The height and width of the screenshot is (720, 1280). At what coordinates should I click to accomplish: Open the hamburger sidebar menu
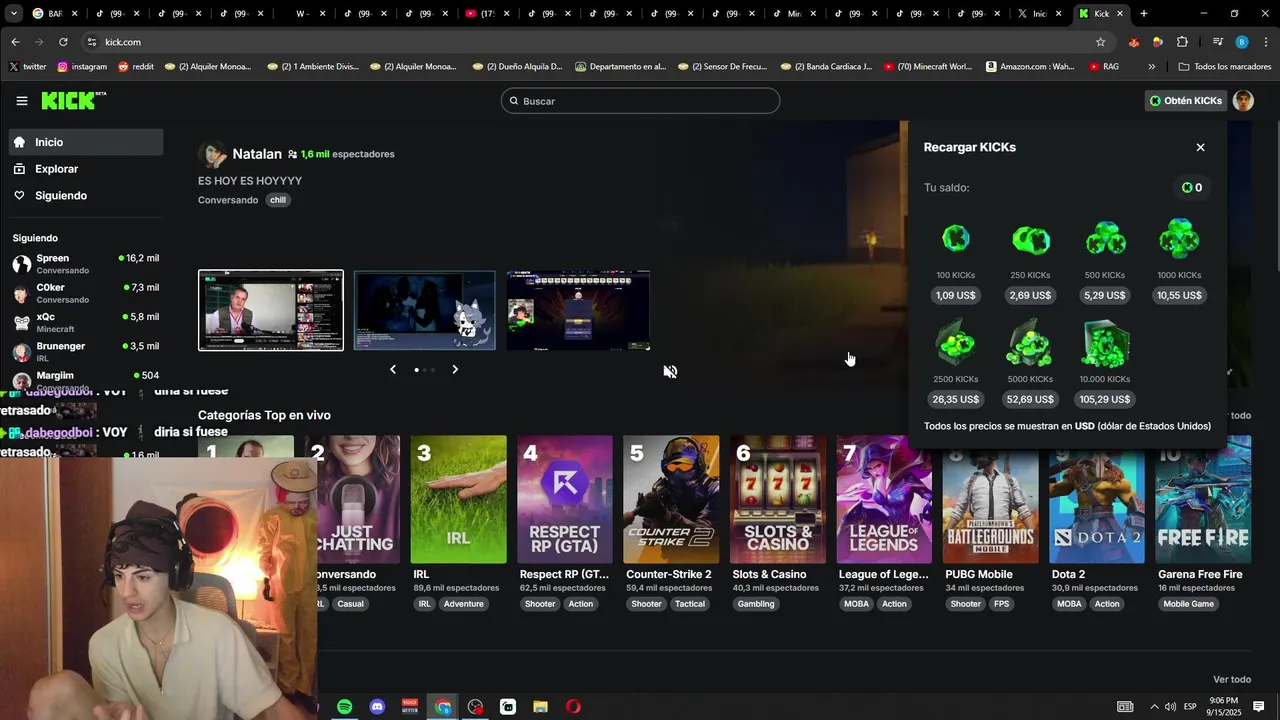point(22,101)
